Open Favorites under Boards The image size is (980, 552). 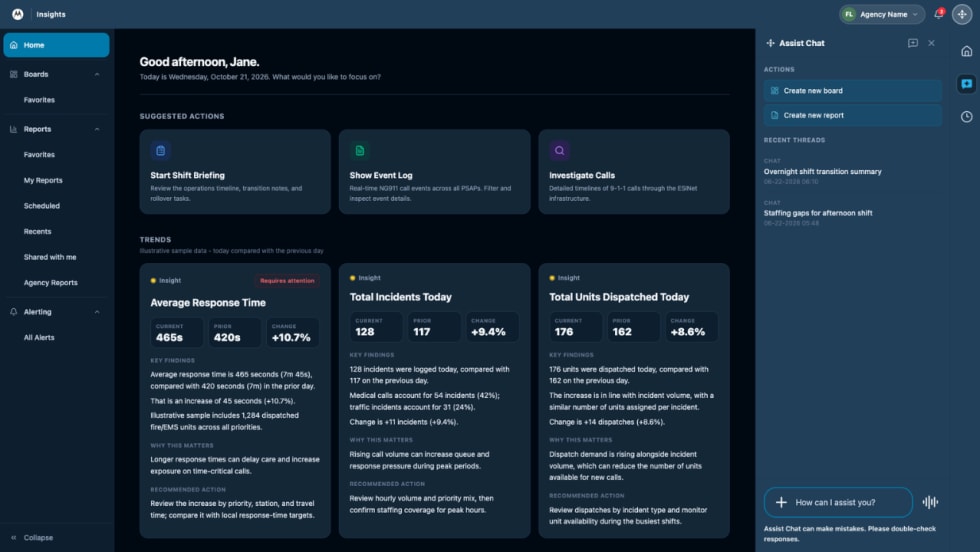[x=39, y=100]
